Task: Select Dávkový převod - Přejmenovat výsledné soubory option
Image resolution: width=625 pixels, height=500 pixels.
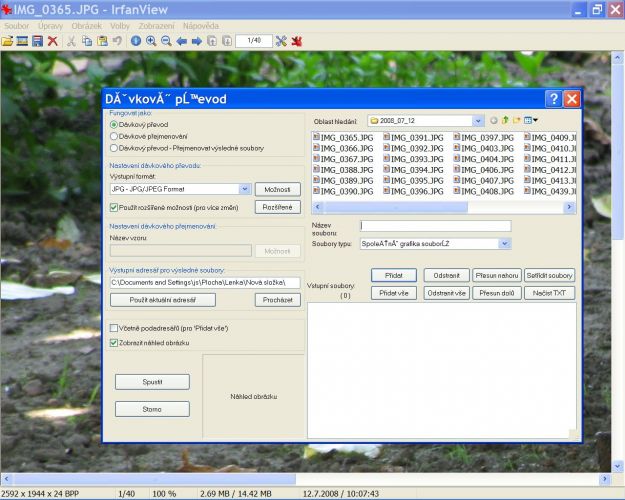Action: [x=114, y=148]
